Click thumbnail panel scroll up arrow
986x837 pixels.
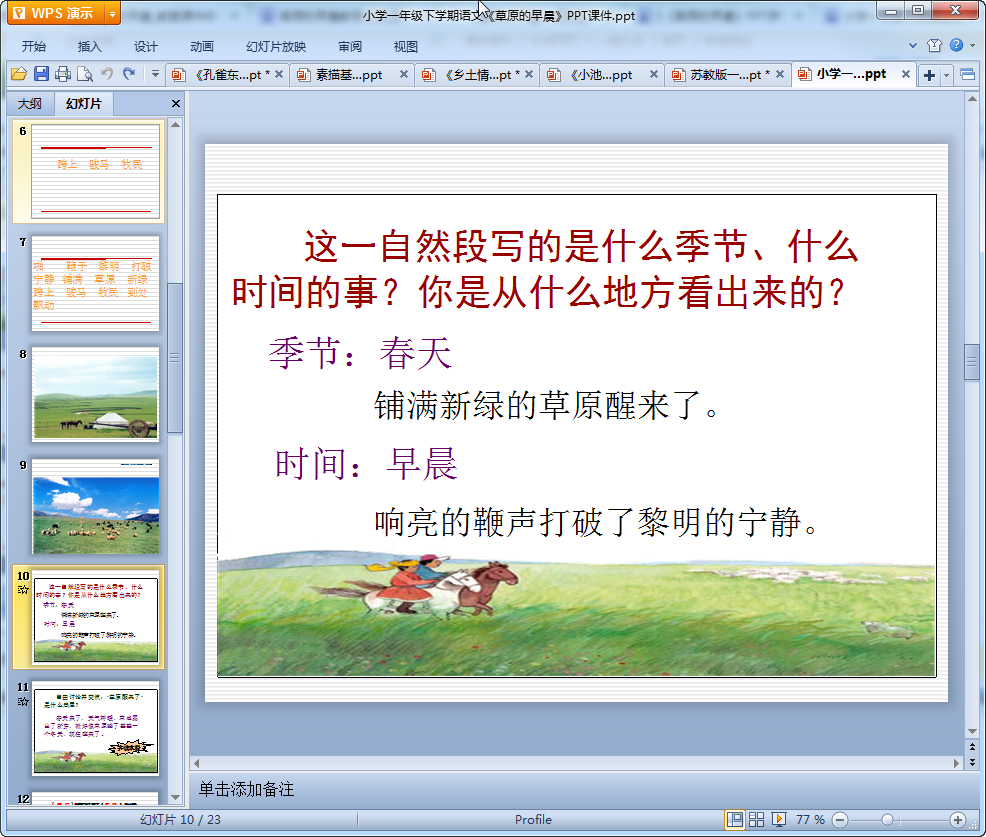(175, 125)
